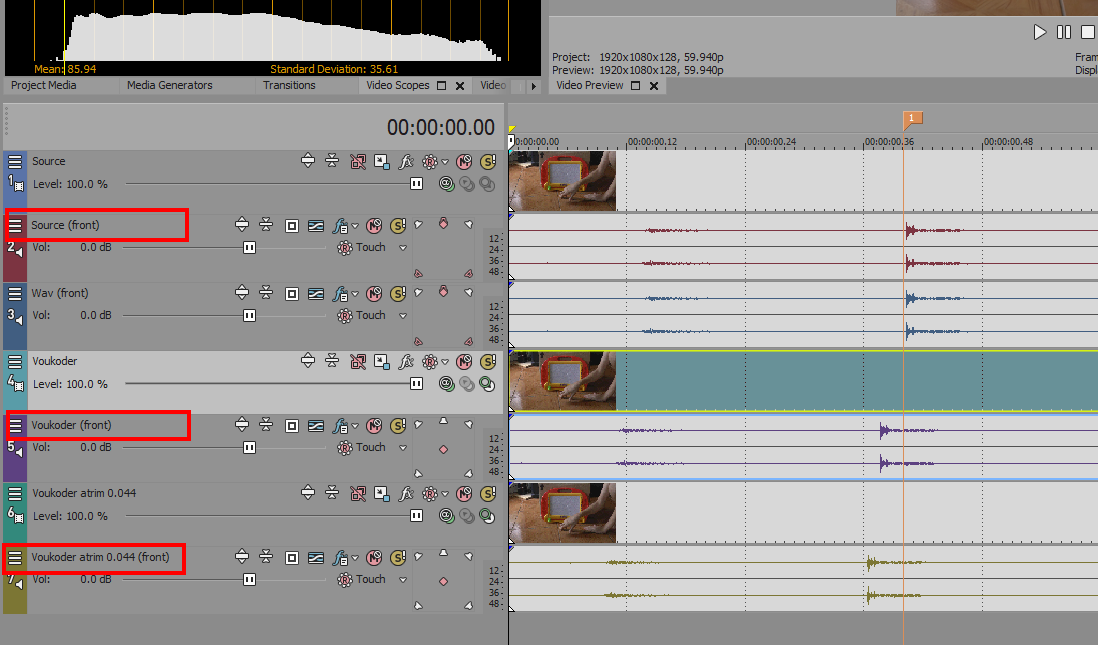Solo the Voukoder video track
Screen dimensions: 1098x645
click(487, 361)
